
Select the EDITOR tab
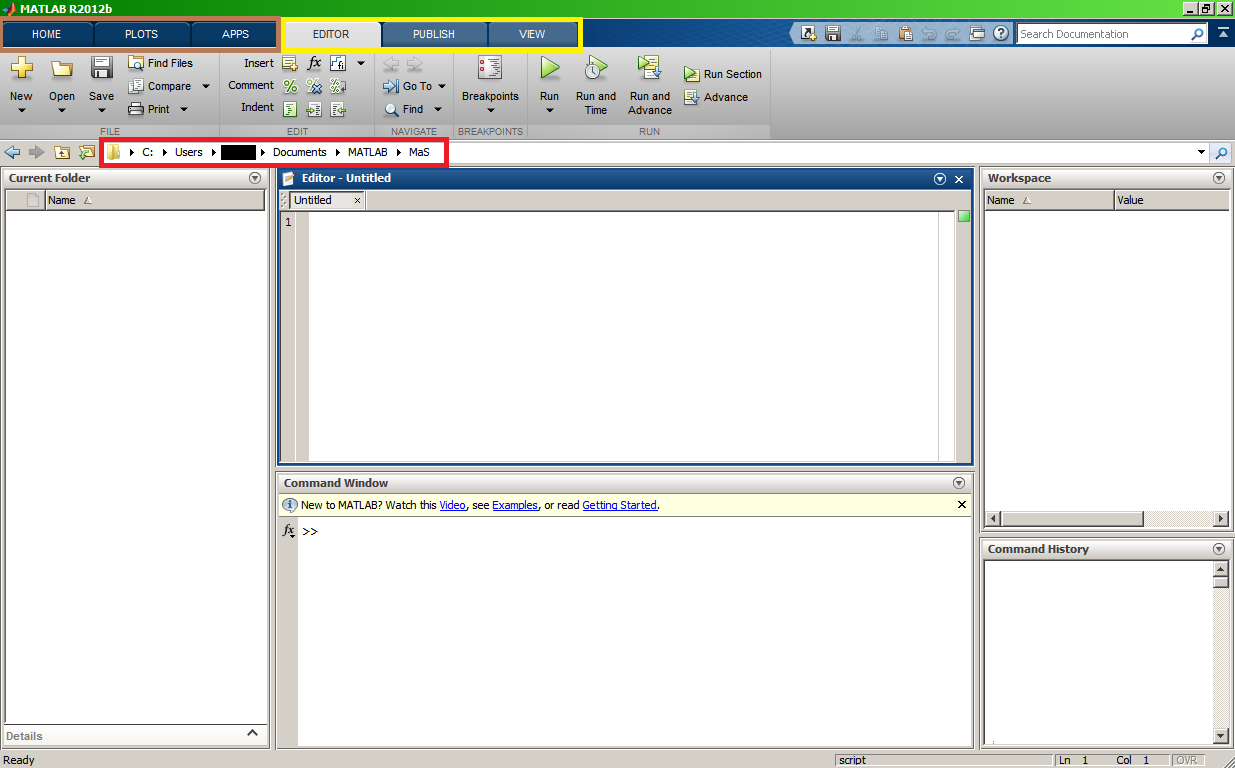click(x=331, y=34)
